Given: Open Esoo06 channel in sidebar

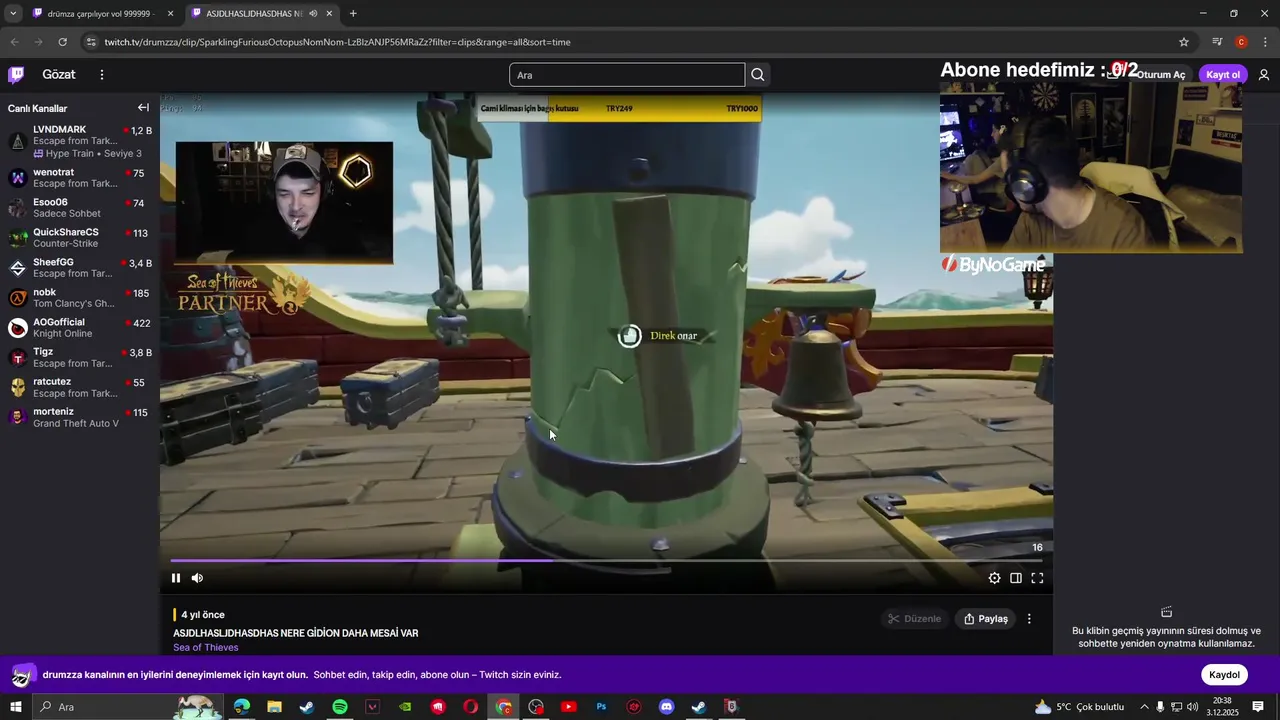Looking at the screenshot, I should tap(80, 208).
